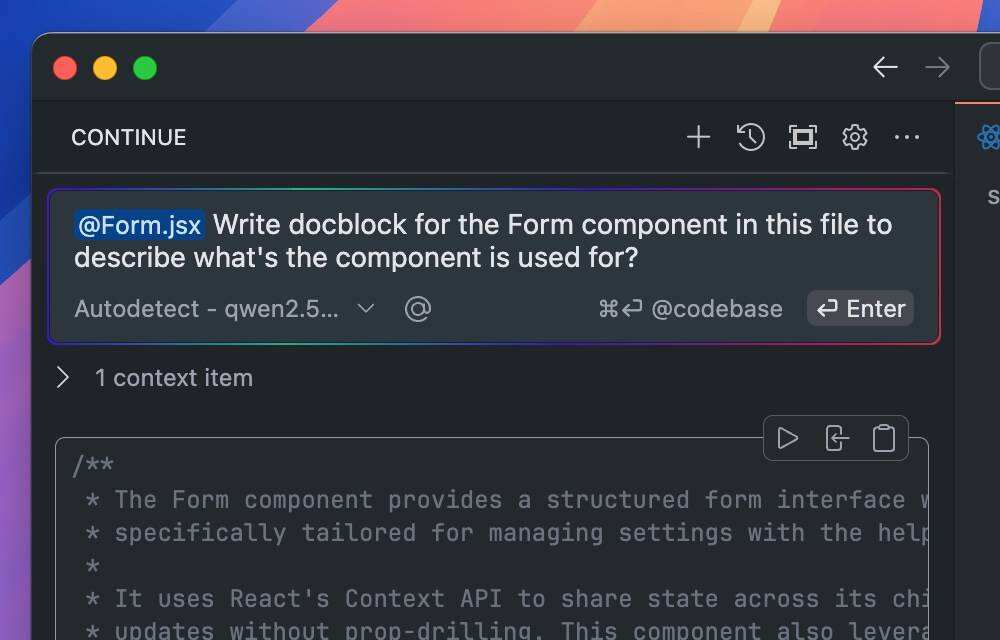Image resolution: width=1000 pixels, height=640 pixels.
Task: Switch to the React file tab
Action: [x=988, y=137]
